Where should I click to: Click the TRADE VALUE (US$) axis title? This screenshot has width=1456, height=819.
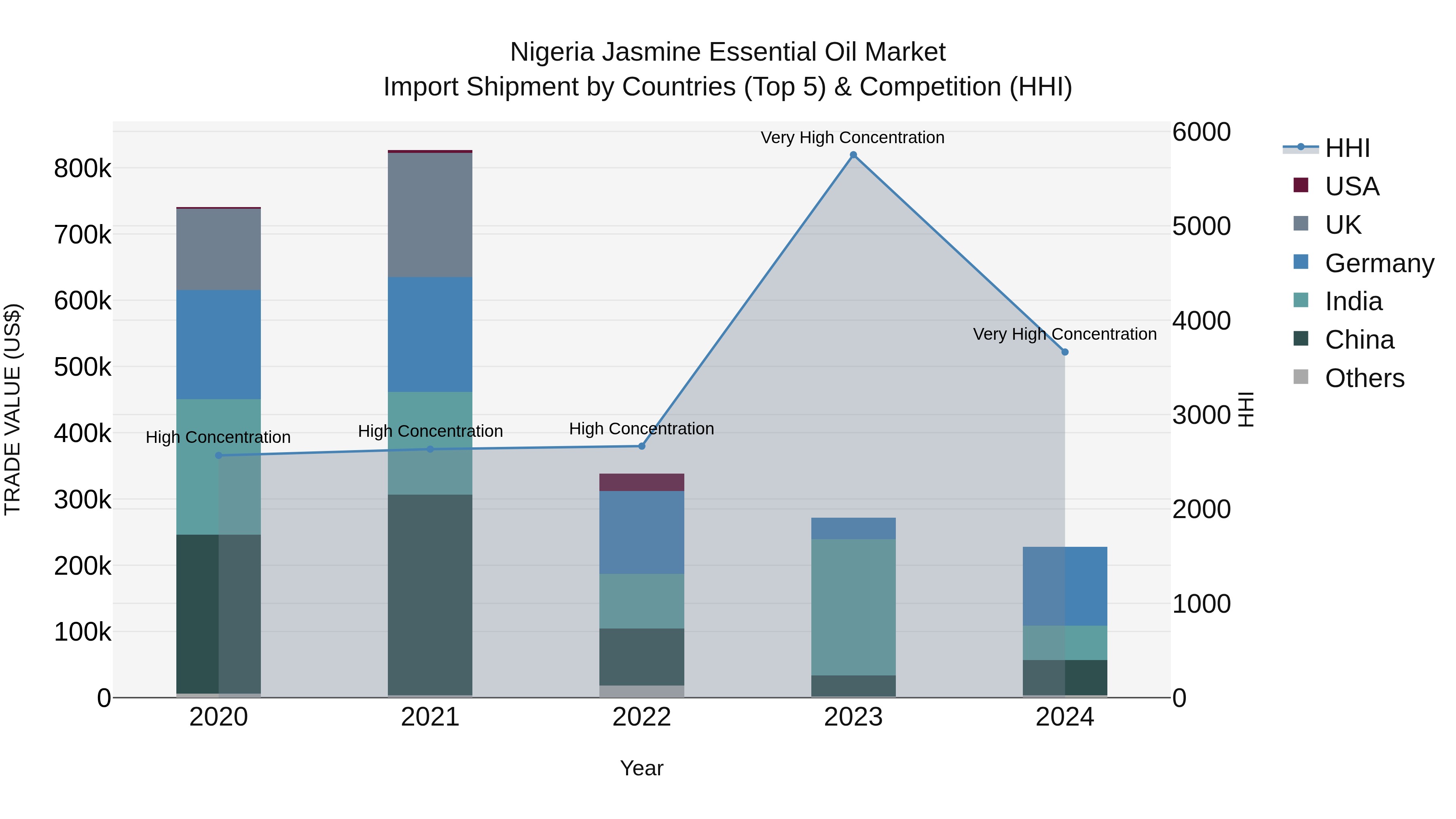tap(13, 409)
